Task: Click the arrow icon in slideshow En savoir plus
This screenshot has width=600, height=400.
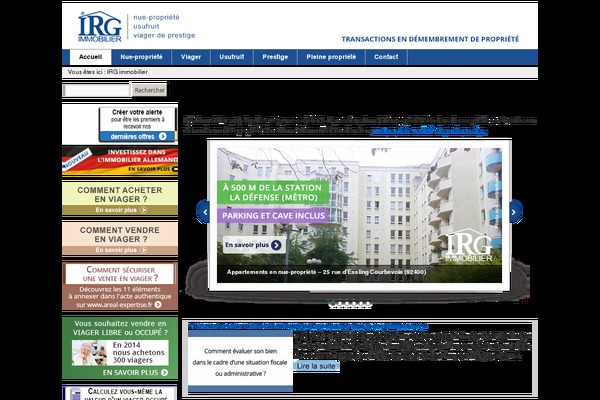Action: 276,245
